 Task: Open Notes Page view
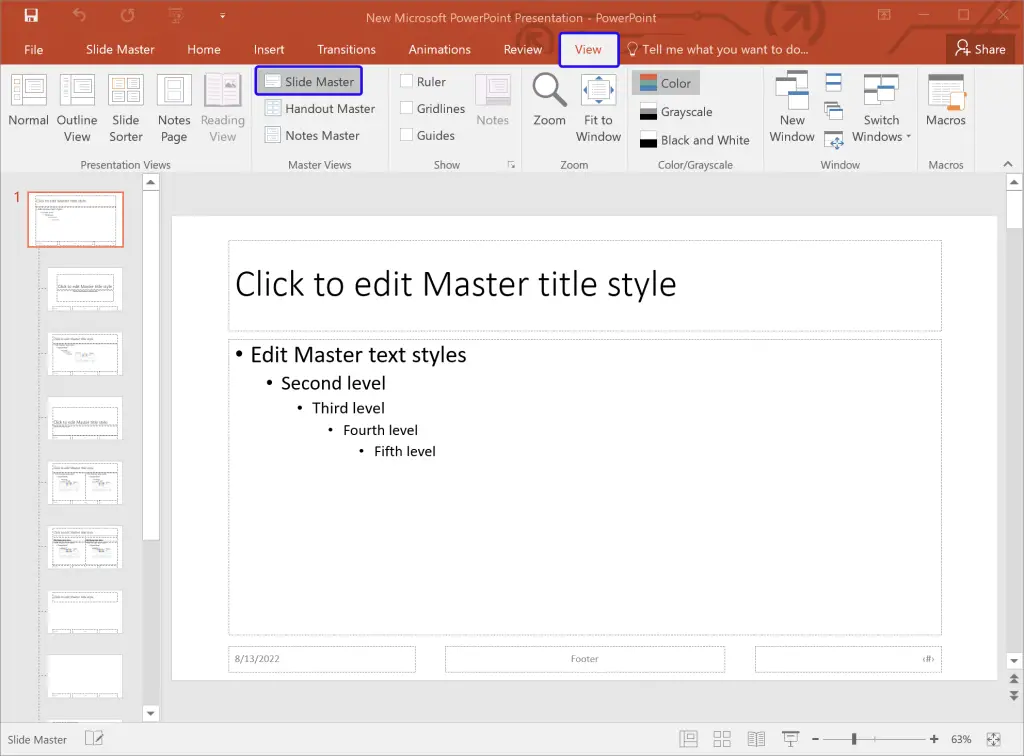pos(173,105)
